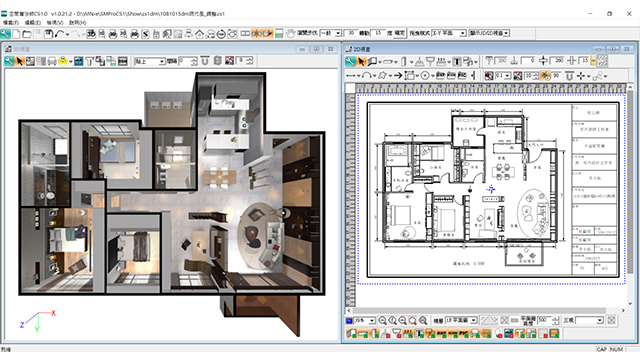This screenshot has width=640, height=360.
Task: Click the rotation degrees input field showing 15
Action: click(x=378, y=33)
